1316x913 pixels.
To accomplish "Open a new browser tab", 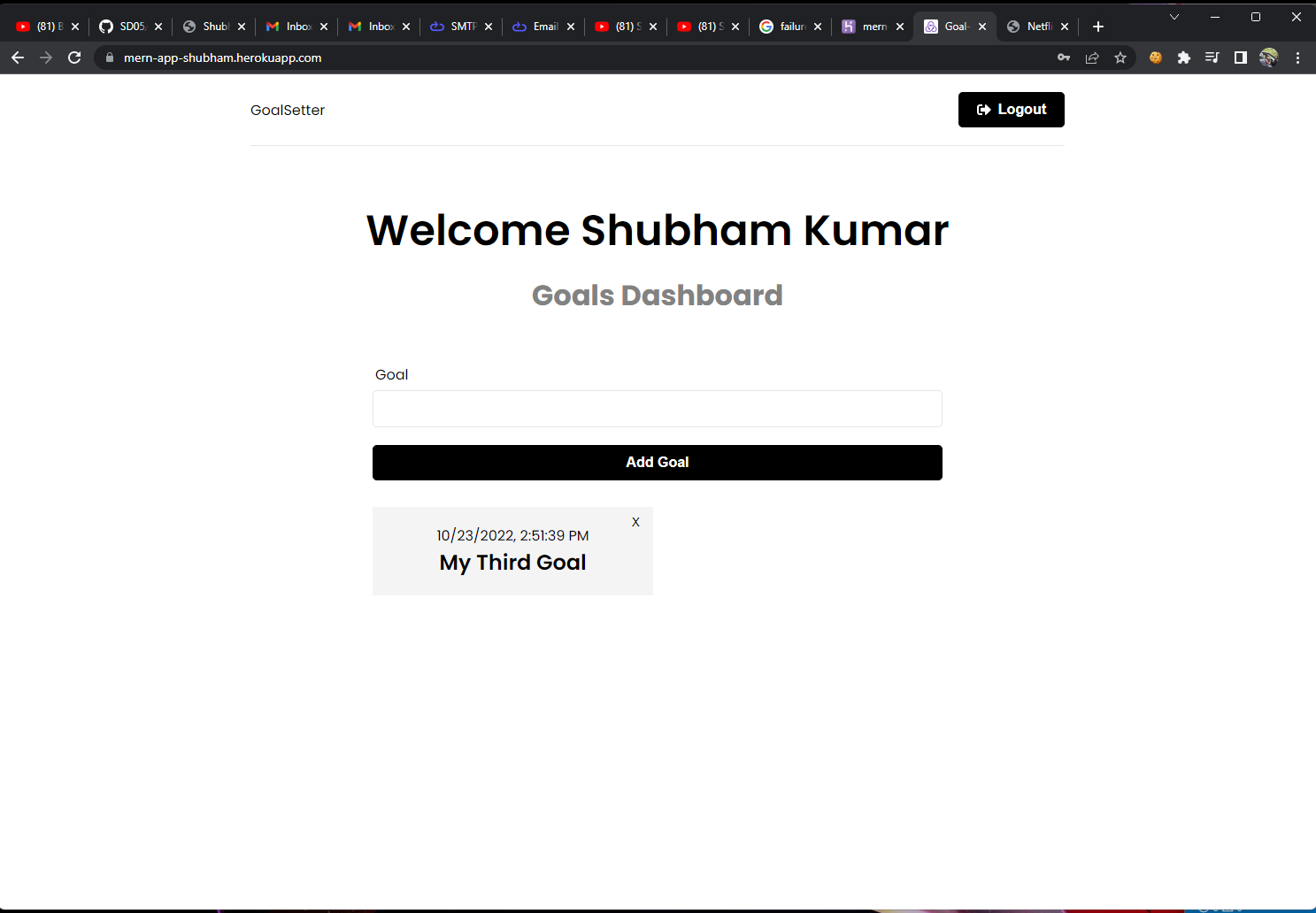I will click(x=1098, y=27).
